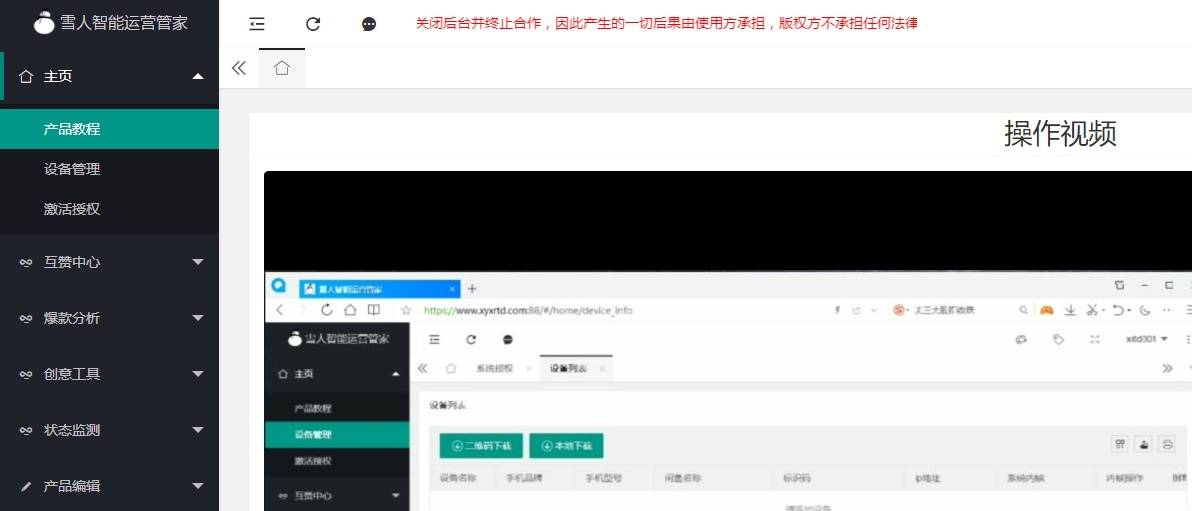Screen dimensions: 1192x511
Task: Open the chat message bubble icon
Action: tap(369, 24)
